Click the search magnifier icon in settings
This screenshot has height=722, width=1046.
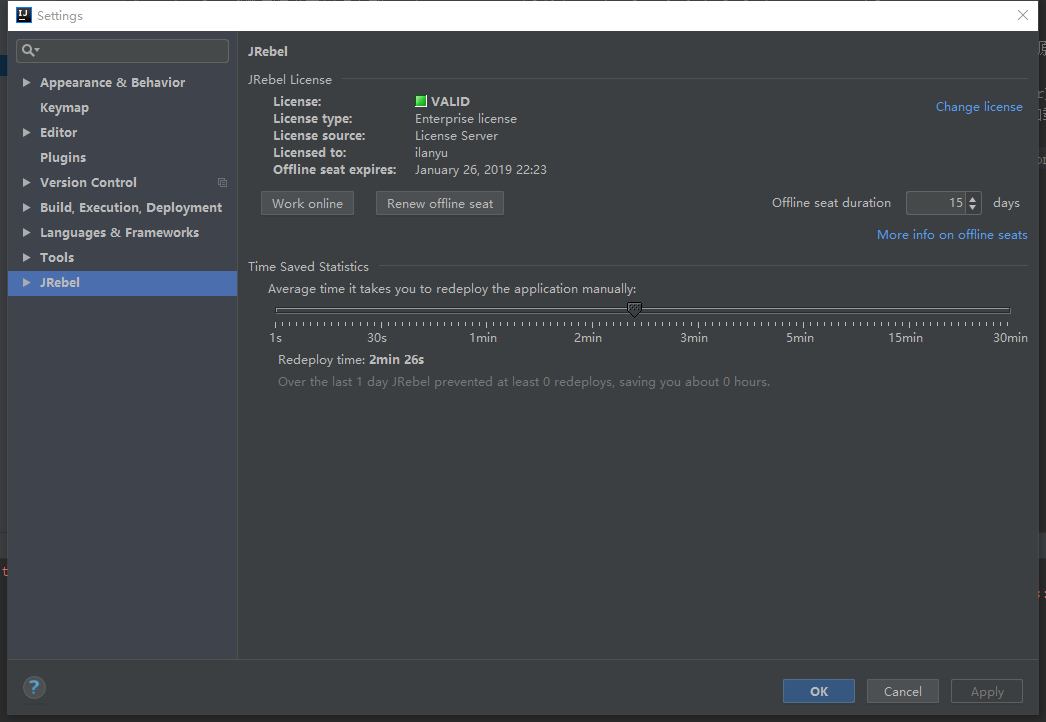(x=29, y=50)
